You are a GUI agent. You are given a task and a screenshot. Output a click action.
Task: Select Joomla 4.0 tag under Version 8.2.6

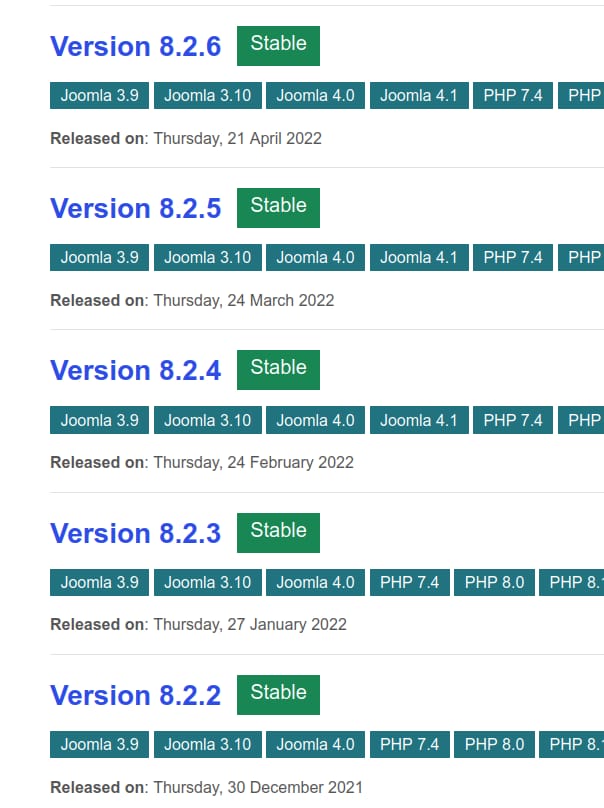(x=315, y=95)
